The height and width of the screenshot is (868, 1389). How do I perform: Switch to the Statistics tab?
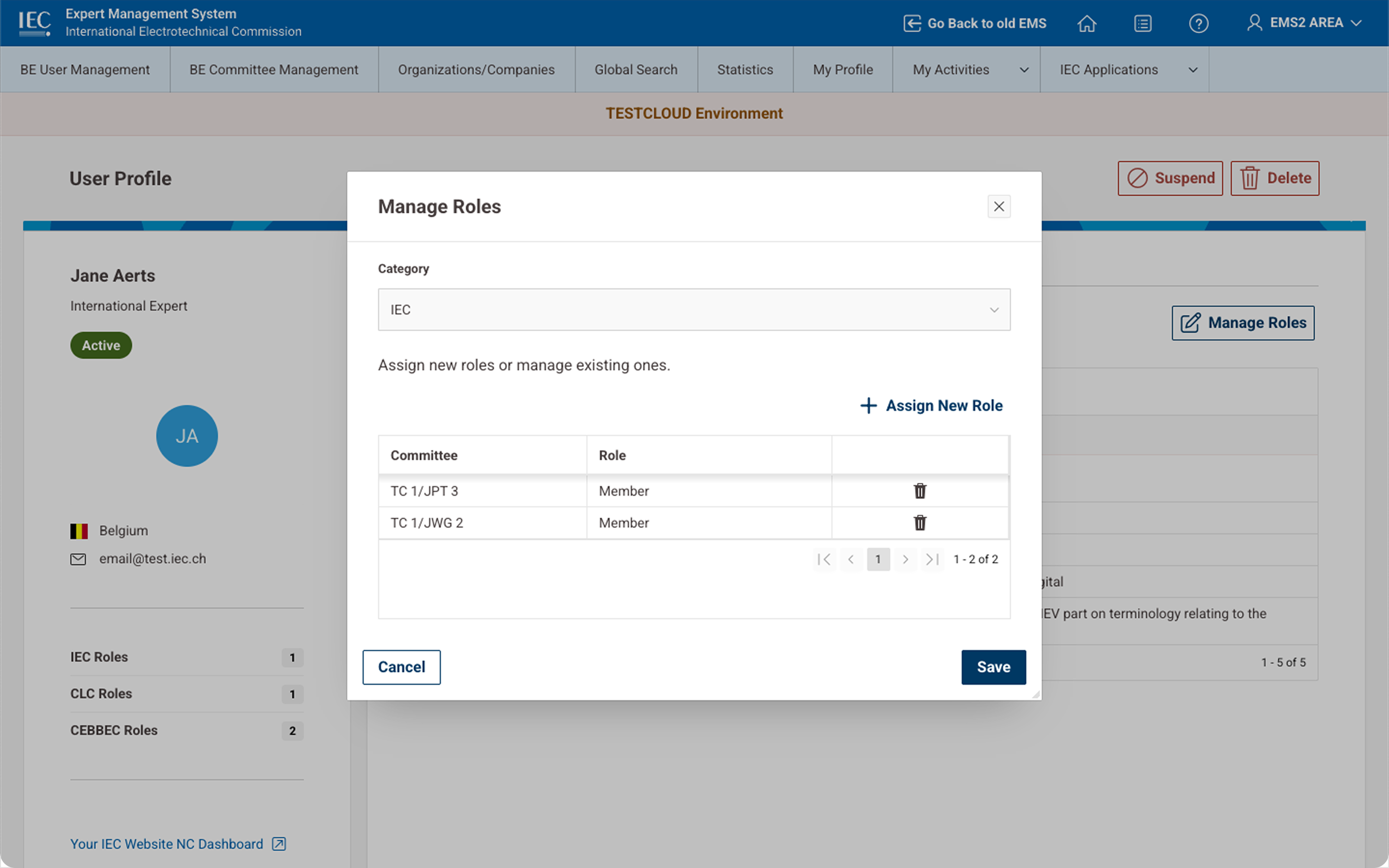[745, 69]
